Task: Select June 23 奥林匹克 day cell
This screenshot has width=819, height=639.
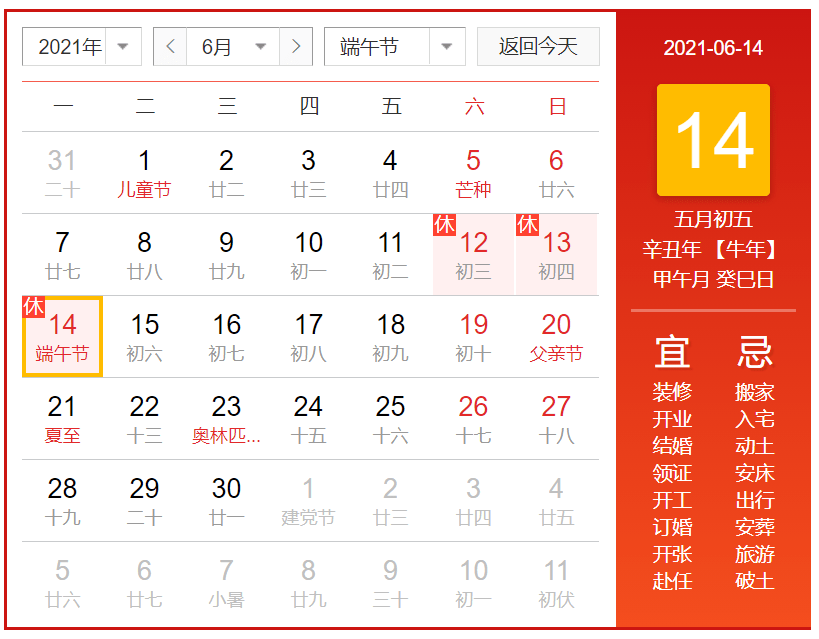Action: point(226,419)
